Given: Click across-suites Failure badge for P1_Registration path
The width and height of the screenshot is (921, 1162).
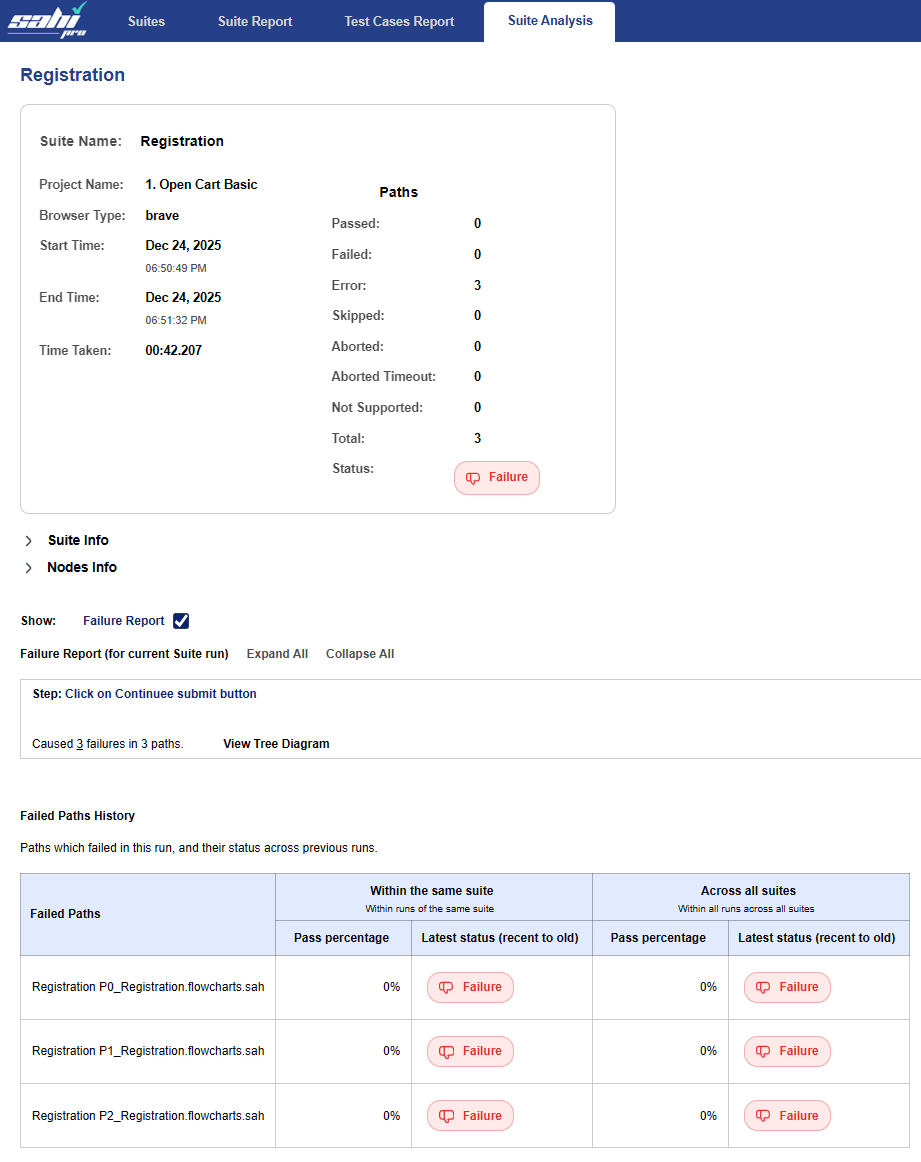Looking at the screenshot, I should pyautogui.click(x=787, y=1051).
